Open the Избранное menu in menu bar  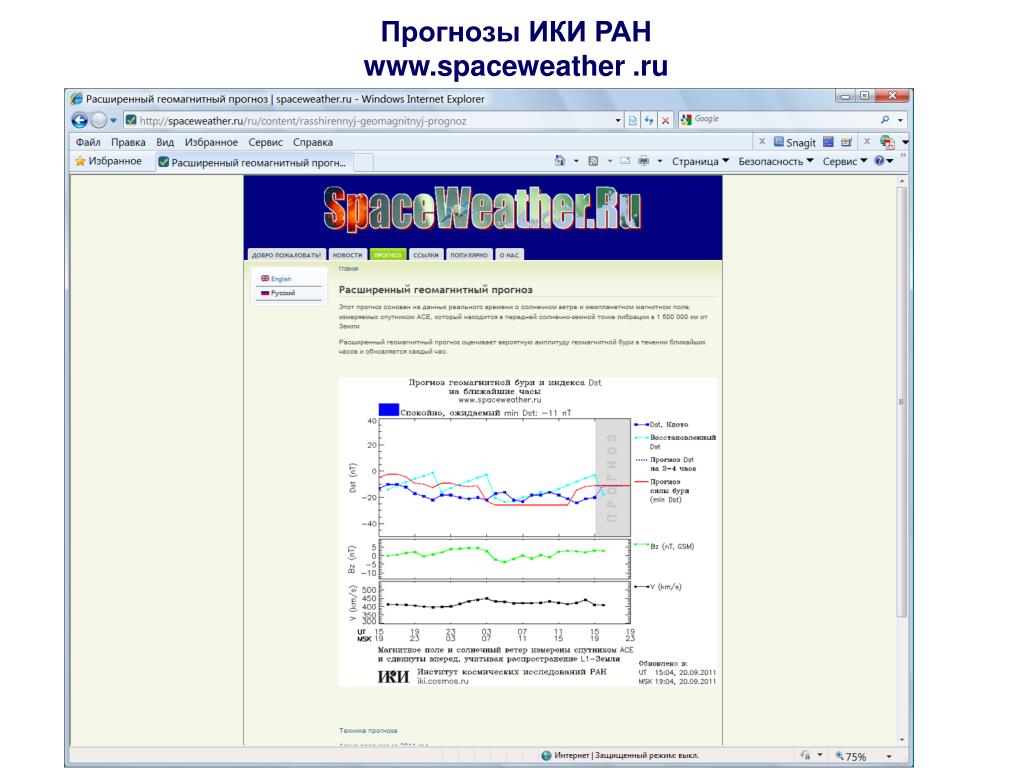tap(211, 142)
